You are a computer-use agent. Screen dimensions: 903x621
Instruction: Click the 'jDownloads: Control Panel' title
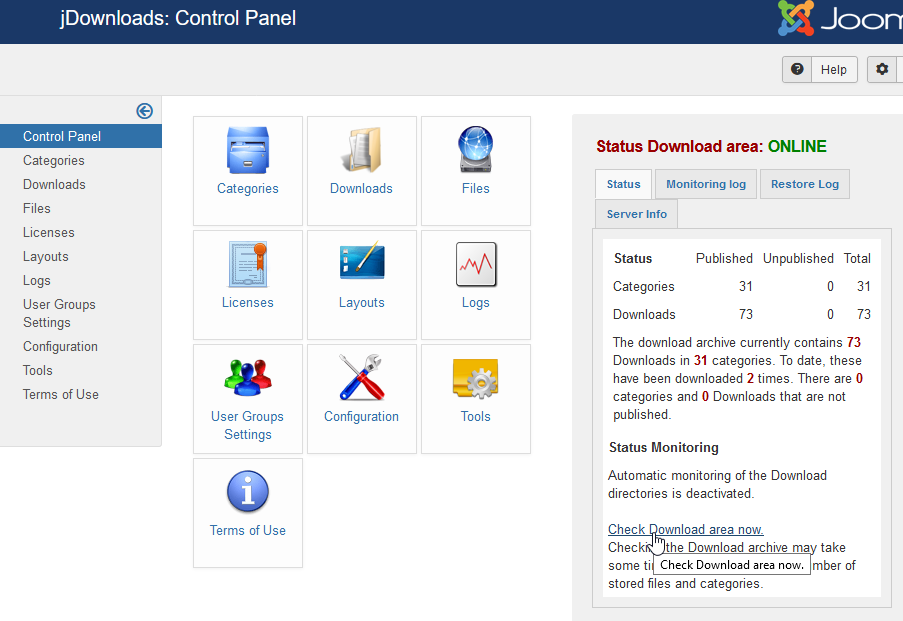(x=178, y=18)
